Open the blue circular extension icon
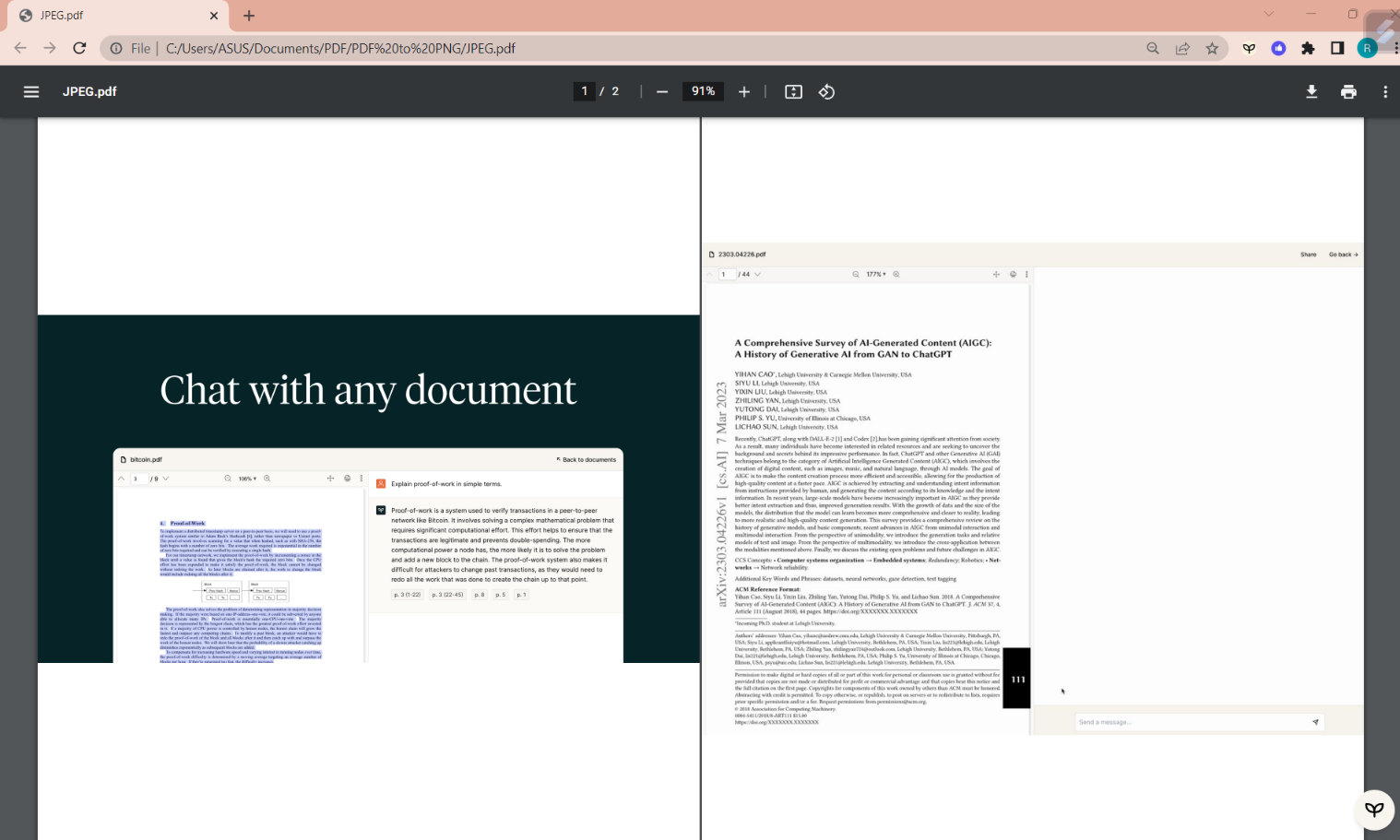Screen dimensions: 1400x840 [1278, 48]
